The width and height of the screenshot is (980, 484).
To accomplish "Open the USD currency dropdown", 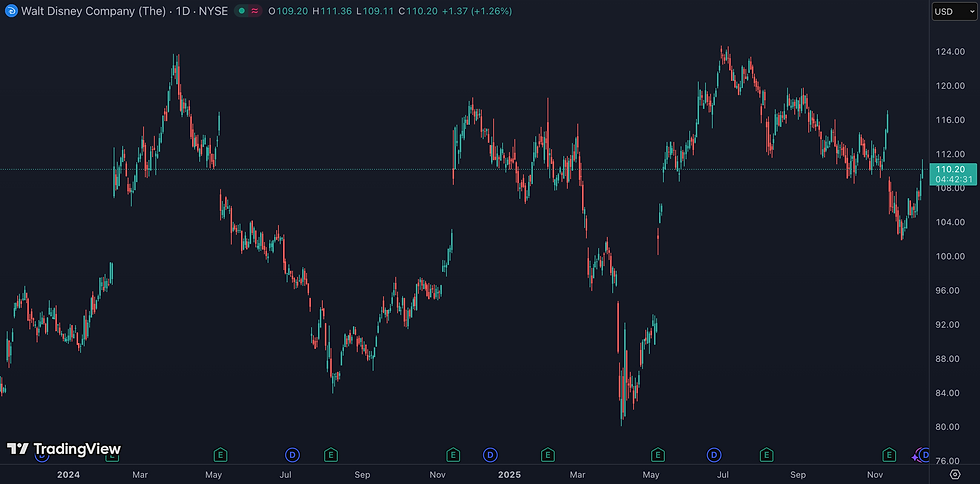I will pos(954,11).
